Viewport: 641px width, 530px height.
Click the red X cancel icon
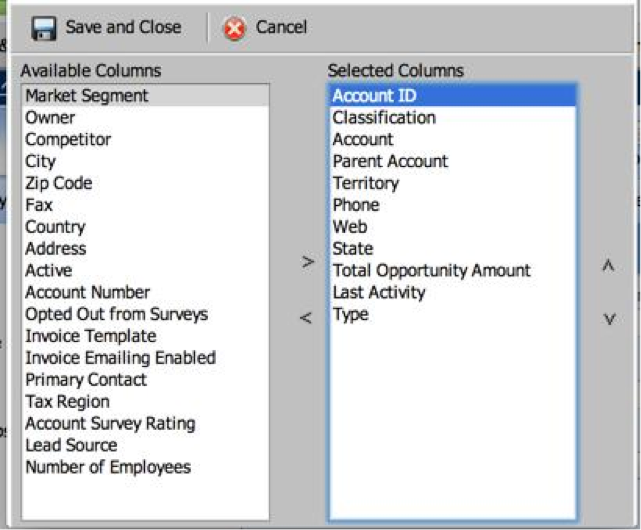(234, 29)
